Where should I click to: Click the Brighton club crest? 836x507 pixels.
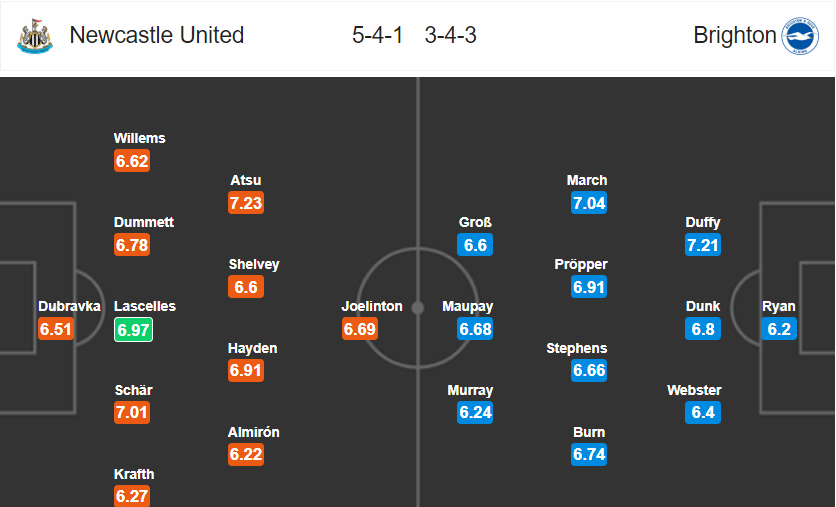[799, 36]
